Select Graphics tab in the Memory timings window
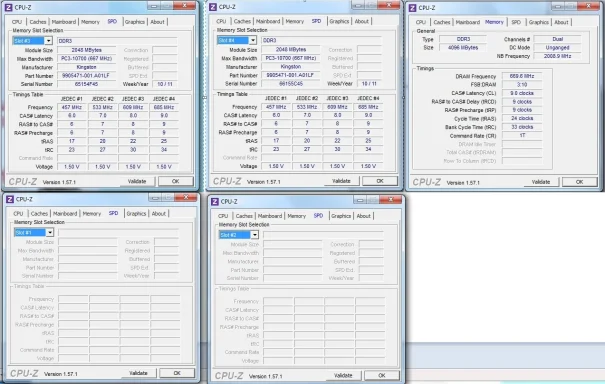Screen dimensions: 605x384 click(x=539, y=22)
